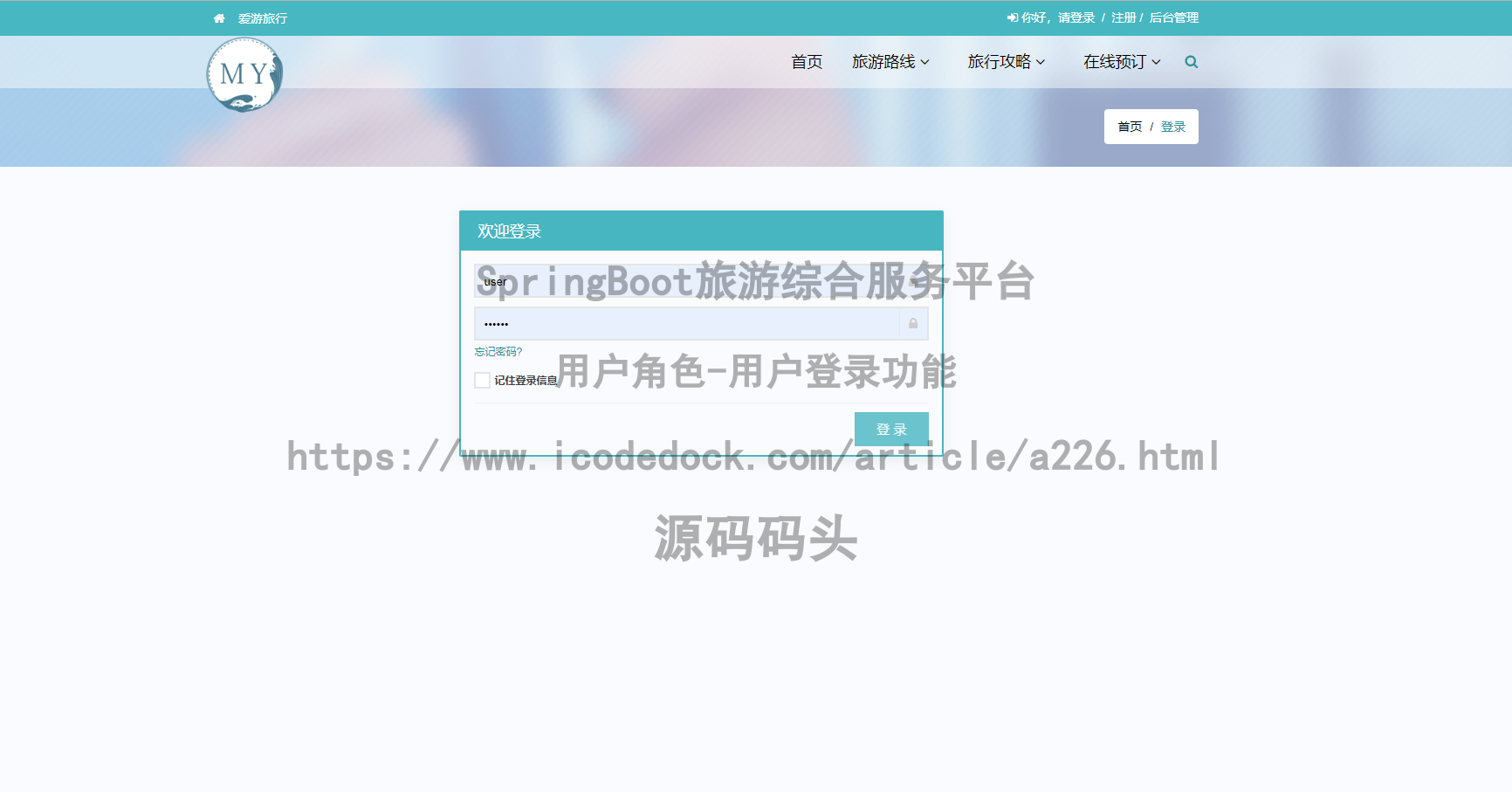Select 登录 in the breadcrumb box
This screenshot has height=792, width=1512.
1174,126
